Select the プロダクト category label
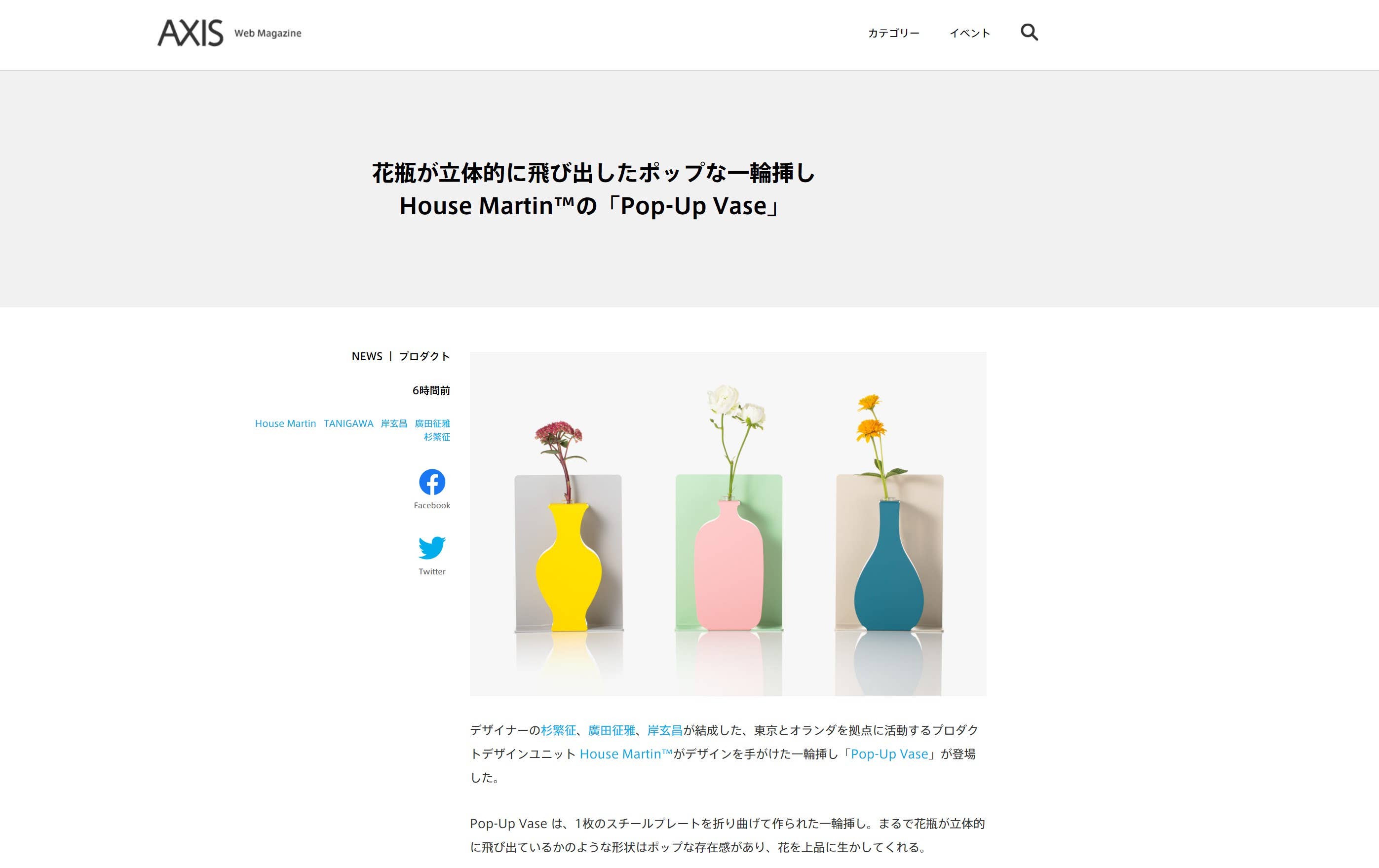 tap(424, 356)
